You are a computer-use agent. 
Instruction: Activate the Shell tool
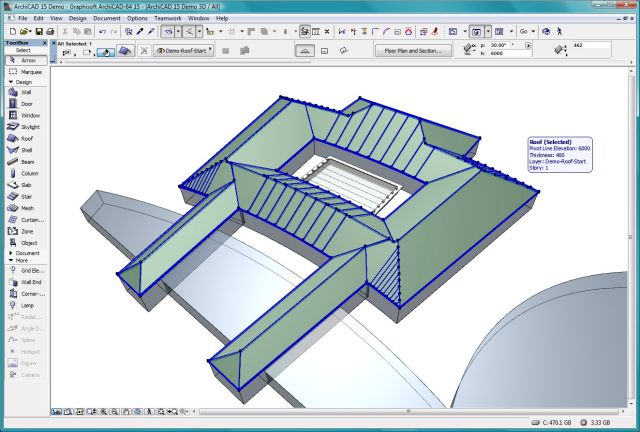pos(26,150)
